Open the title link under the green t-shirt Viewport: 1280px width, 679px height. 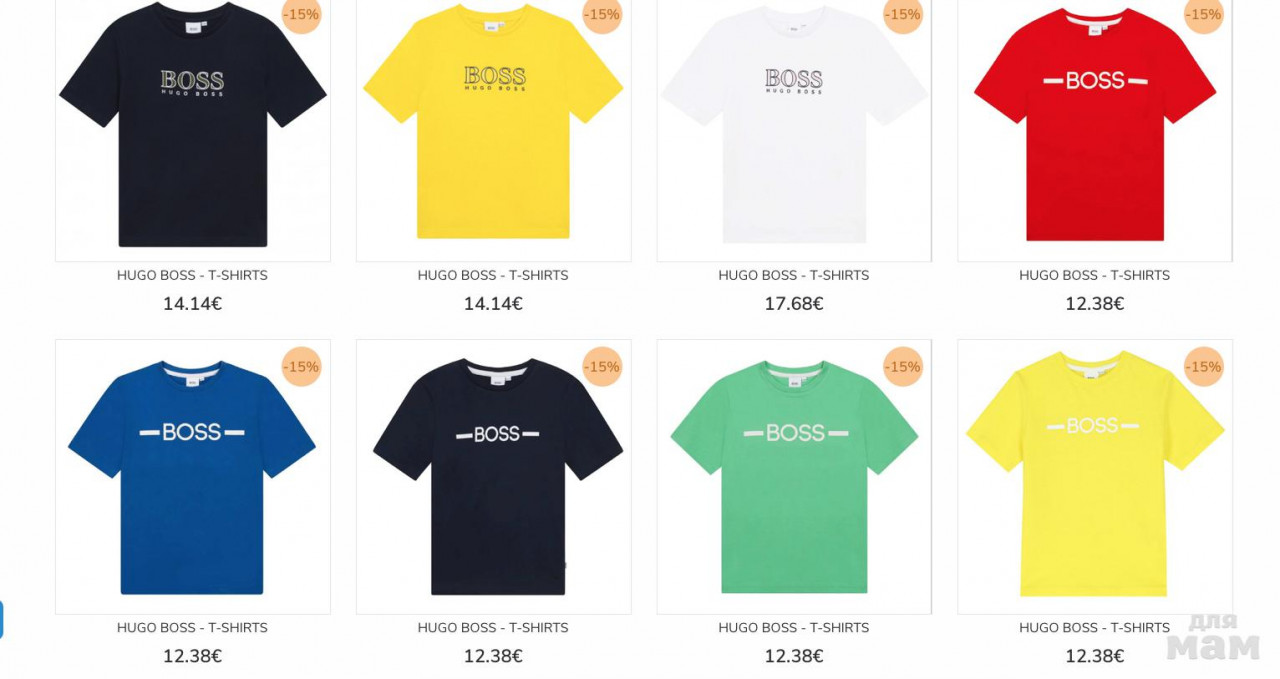coord(794,628)
